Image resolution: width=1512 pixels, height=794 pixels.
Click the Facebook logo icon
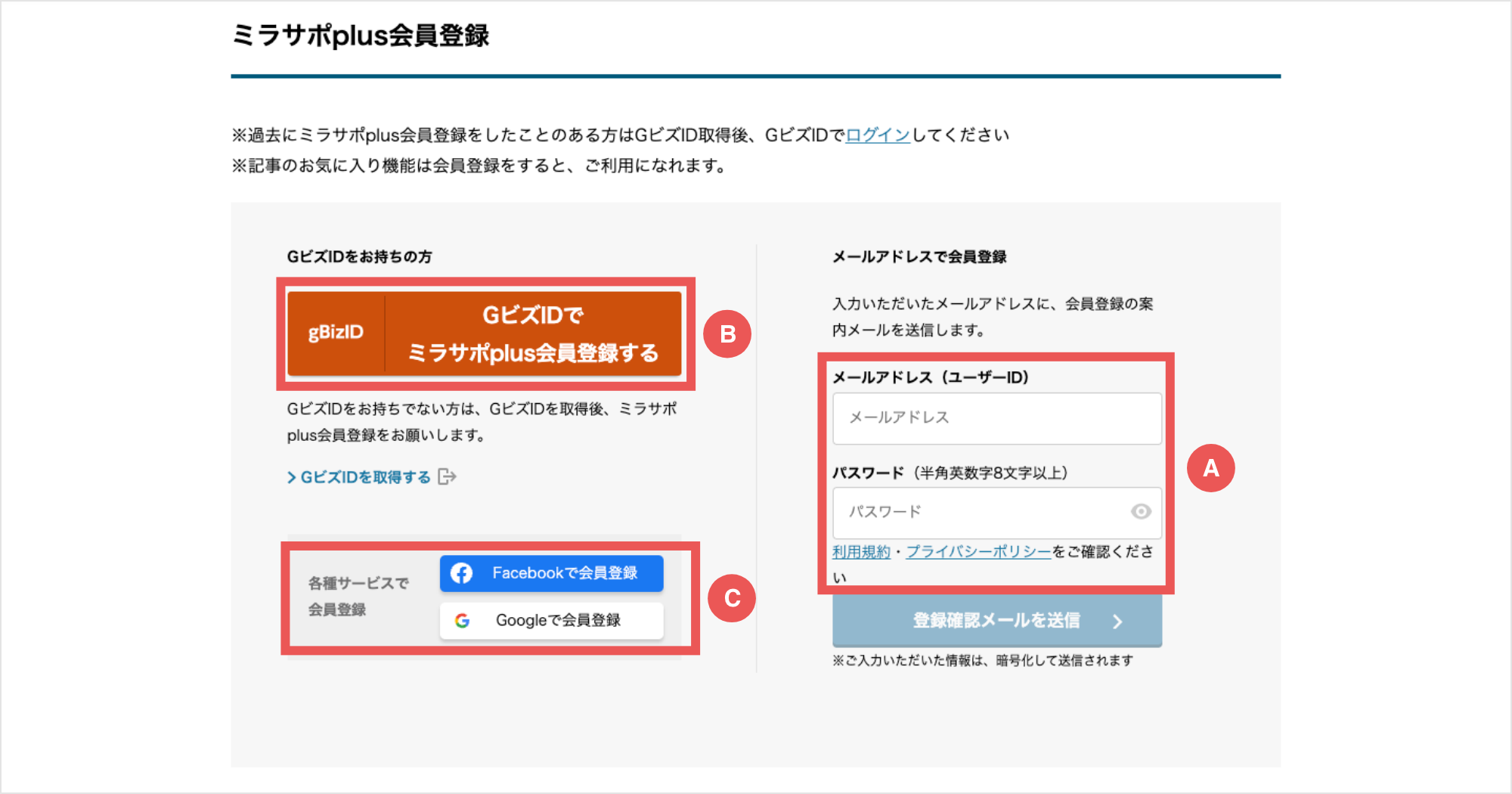(462, 573)
